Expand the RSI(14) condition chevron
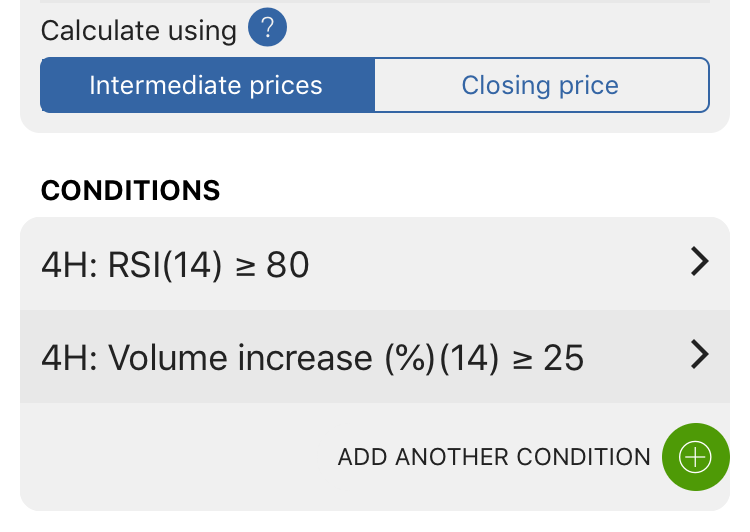The height and width of the screenshot is (532, 750). tap(699, 261)
